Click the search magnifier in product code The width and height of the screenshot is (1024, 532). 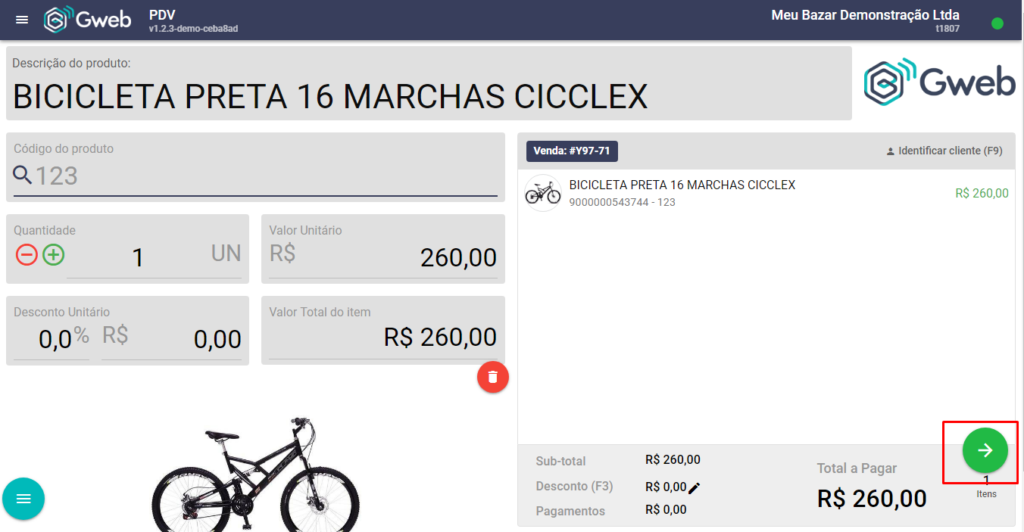(22, 175)
